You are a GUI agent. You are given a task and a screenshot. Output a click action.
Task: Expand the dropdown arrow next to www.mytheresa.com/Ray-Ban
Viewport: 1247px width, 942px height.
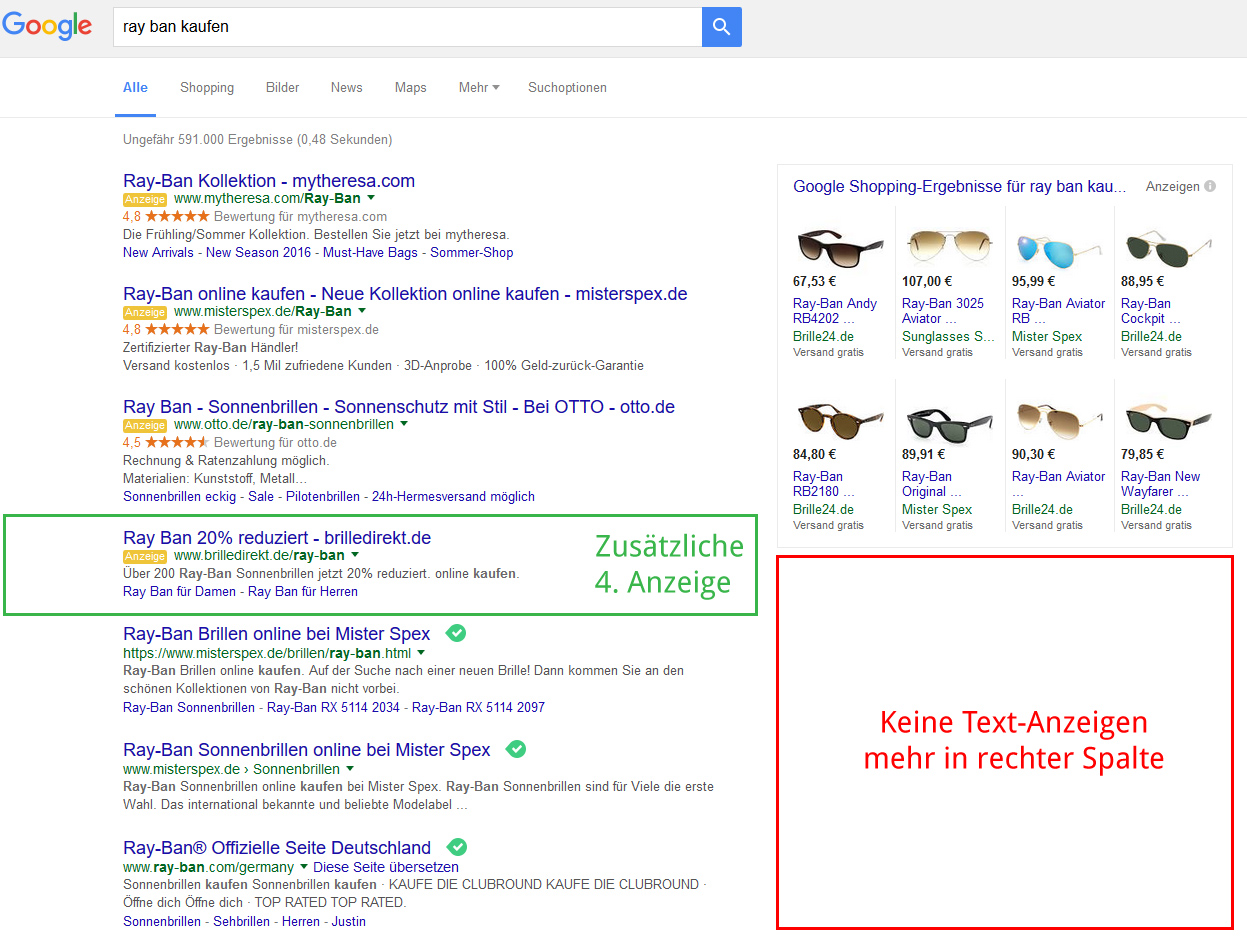click(371, 199)
